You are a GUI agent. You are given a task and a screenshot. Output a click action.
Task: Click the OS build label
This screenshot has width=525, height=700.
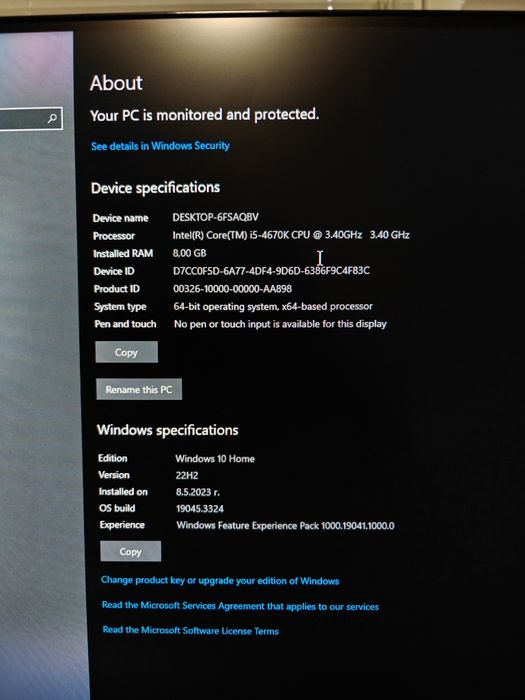point(117,508)
